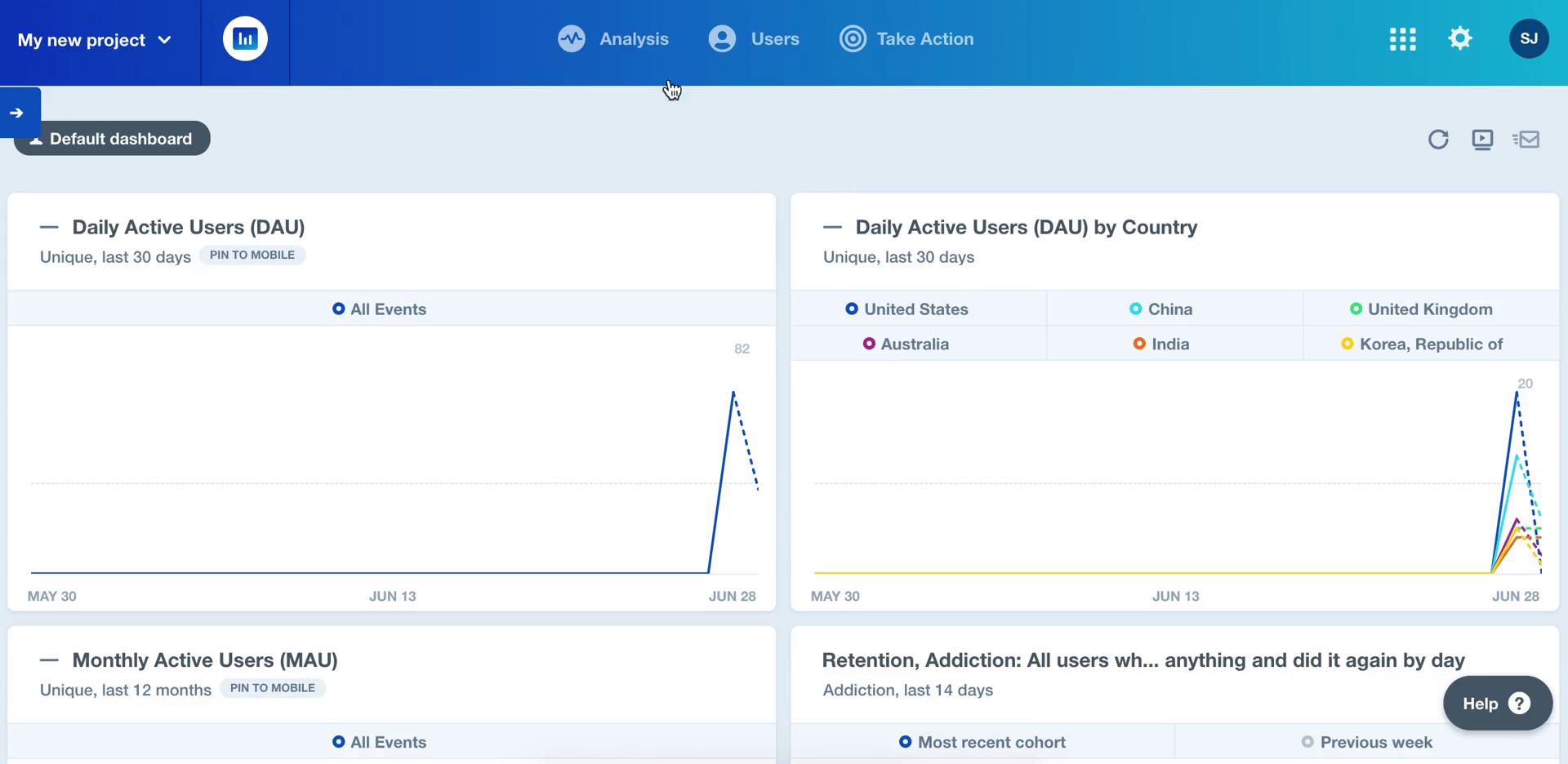Refresh the dashboard
Image resolution: width=1568 pixels, height=764 pixels.
1438,140
